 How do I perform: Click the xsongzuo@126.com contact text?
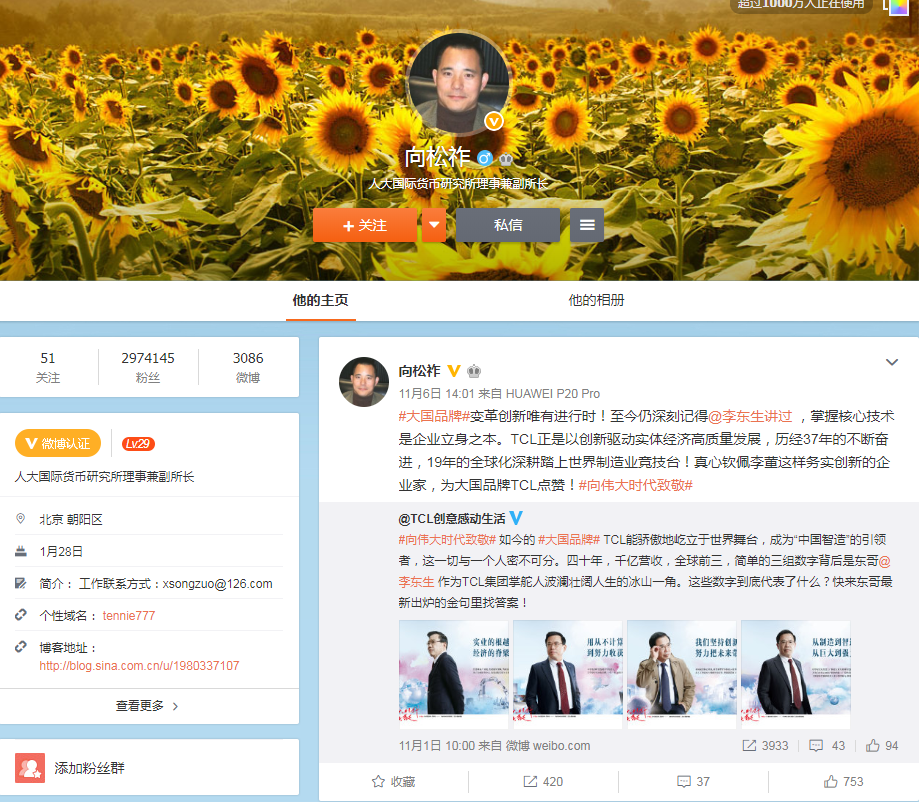pos(217,584)
